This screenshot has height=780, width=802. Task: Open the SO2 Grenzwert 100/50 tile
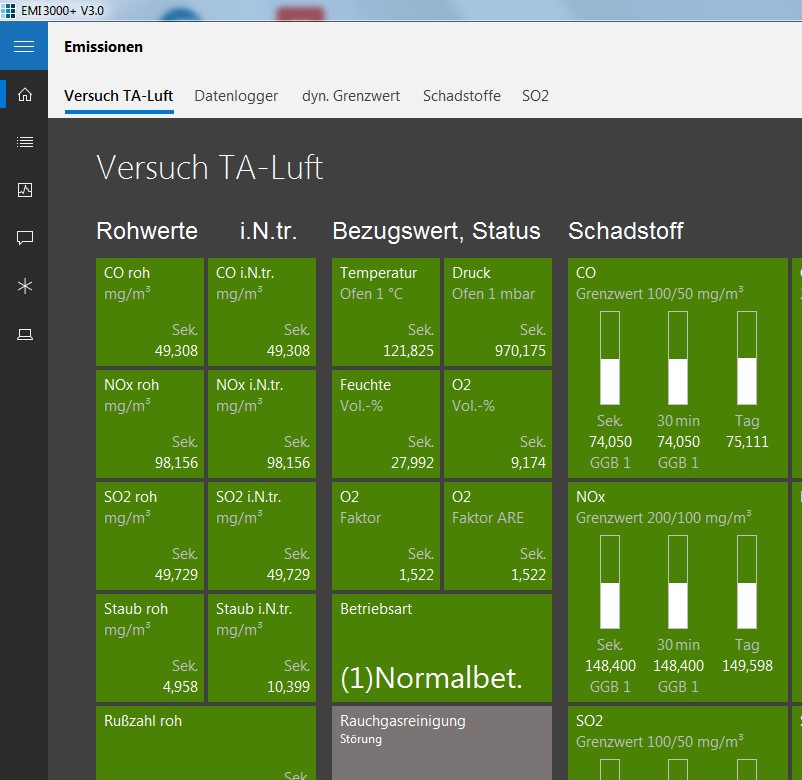point(678,743)
